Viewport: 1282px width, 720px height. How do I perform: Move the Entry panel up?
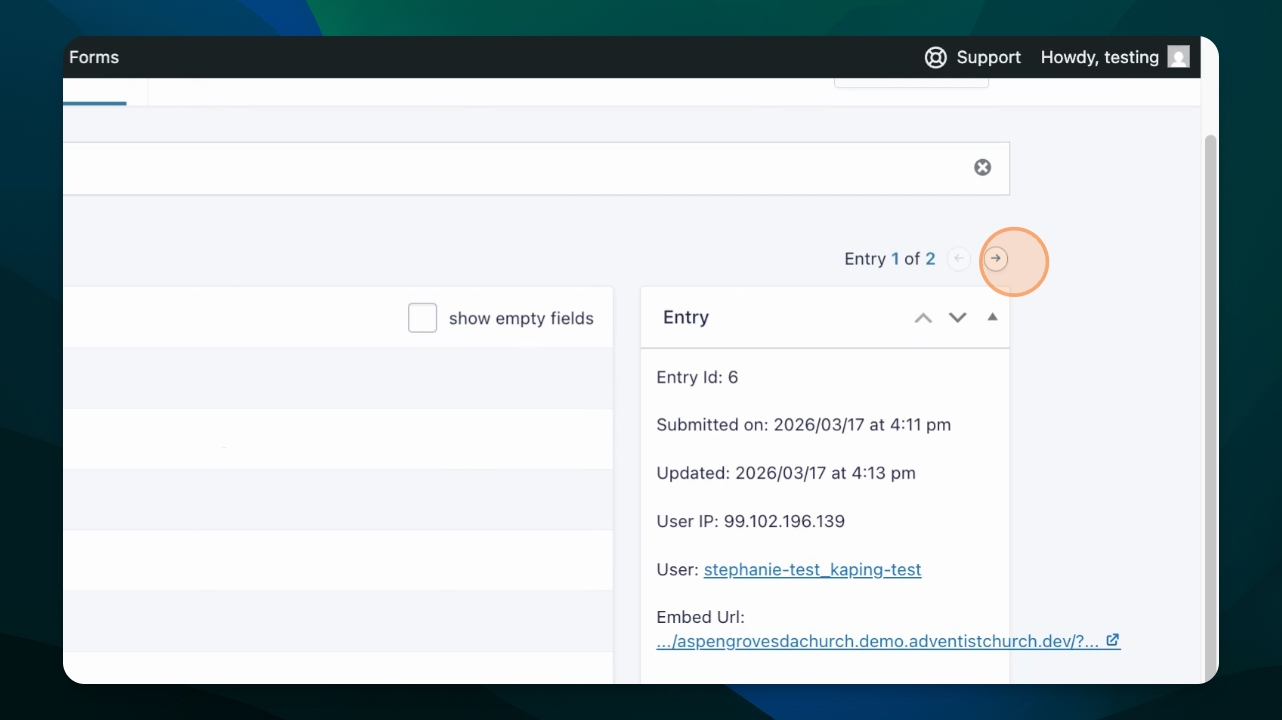pos(923,318)
